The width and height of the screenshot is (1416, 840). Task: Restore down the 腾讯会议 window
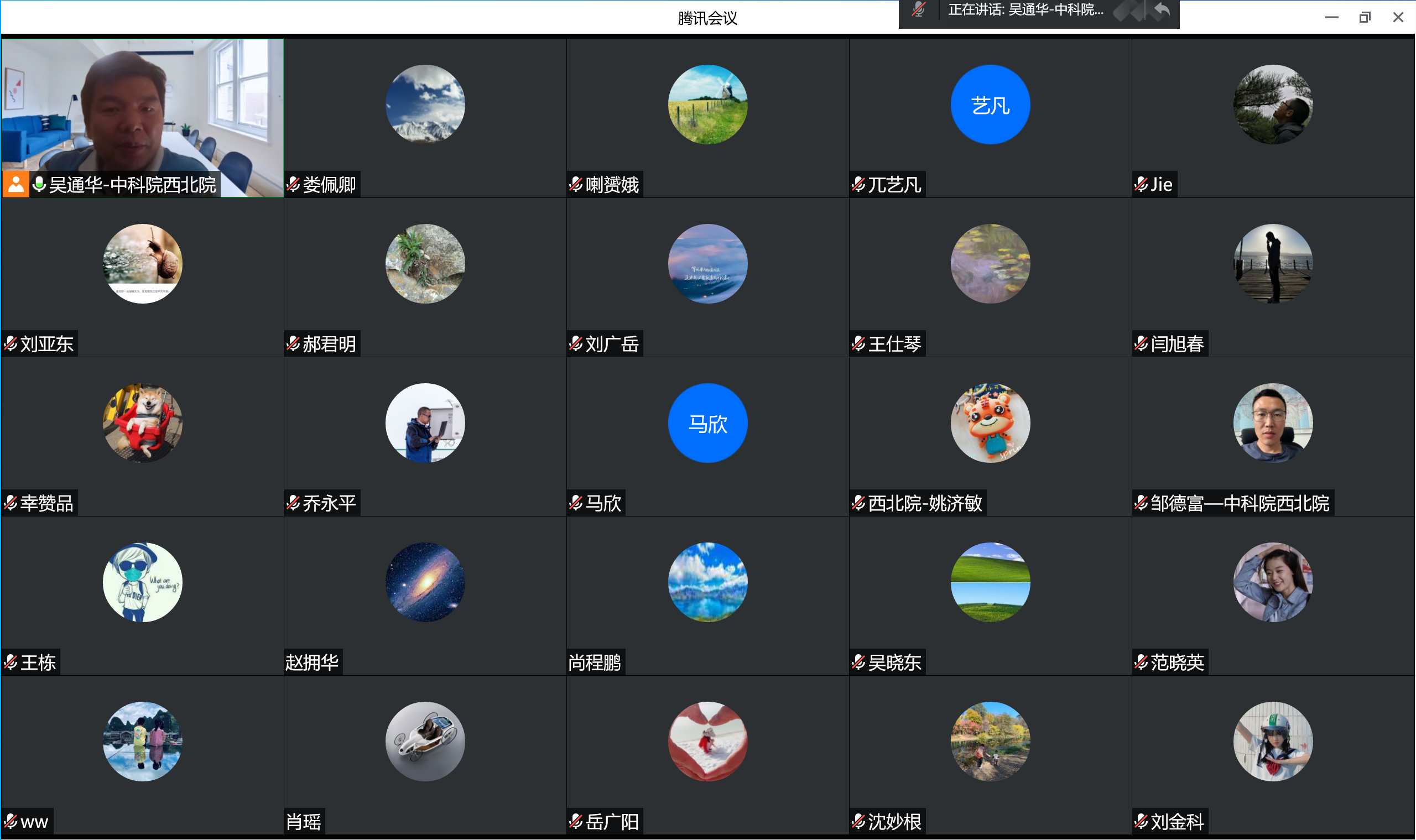(x=1365, y=18)
